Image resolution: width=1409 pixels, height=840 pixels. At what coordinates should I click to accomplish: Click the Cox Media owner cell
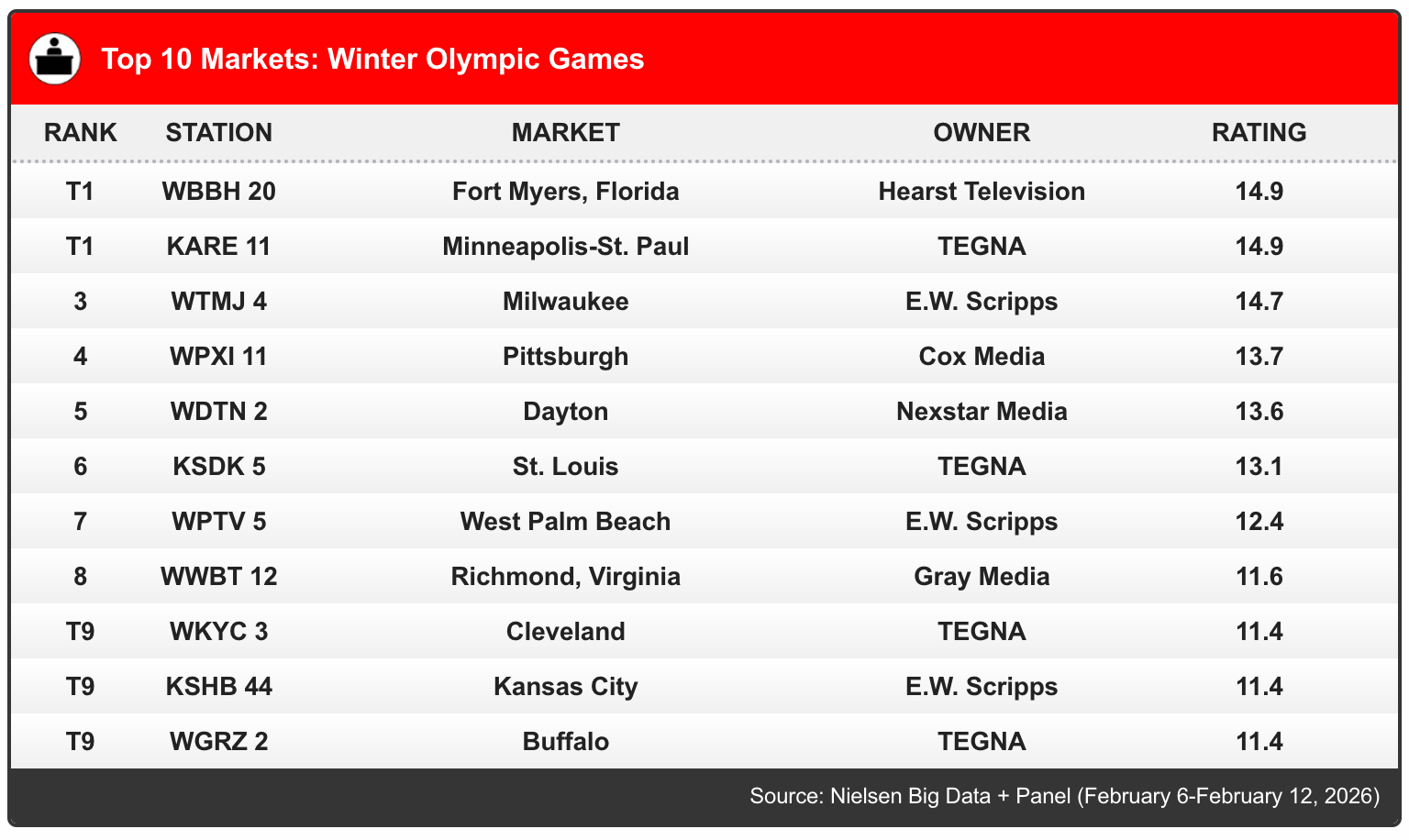click(982, 356)
